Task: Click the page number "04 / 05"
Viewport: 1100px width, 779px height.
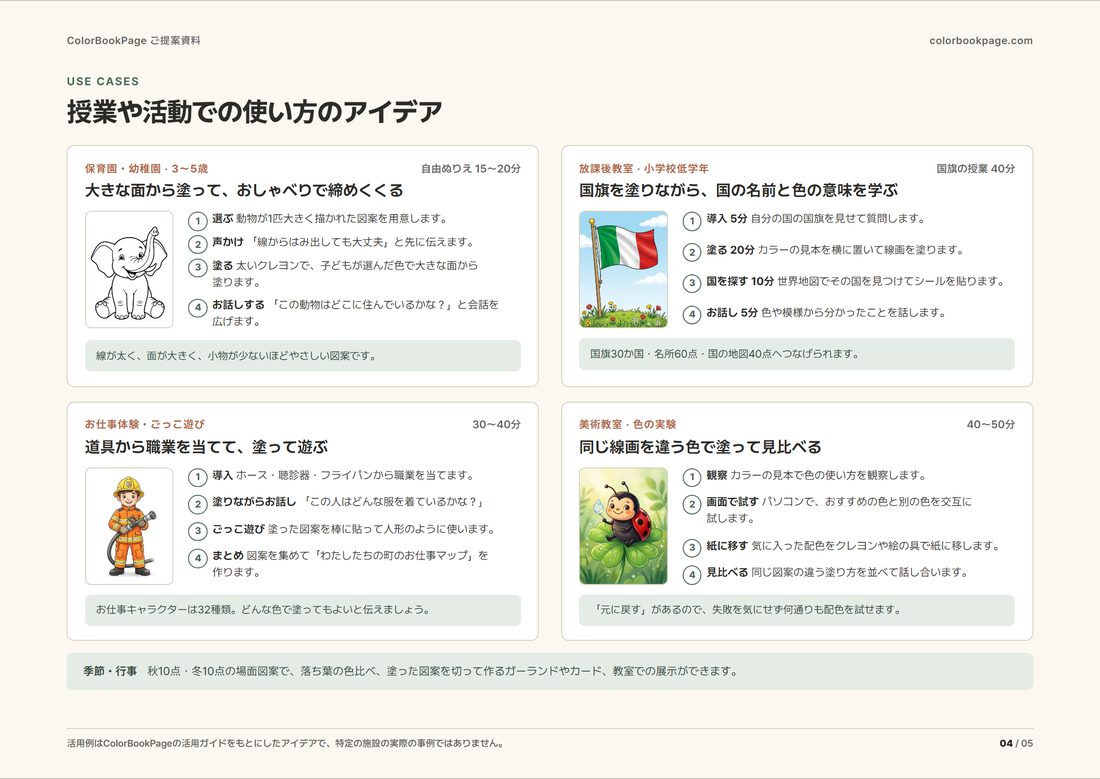Action: (1017, 743)
